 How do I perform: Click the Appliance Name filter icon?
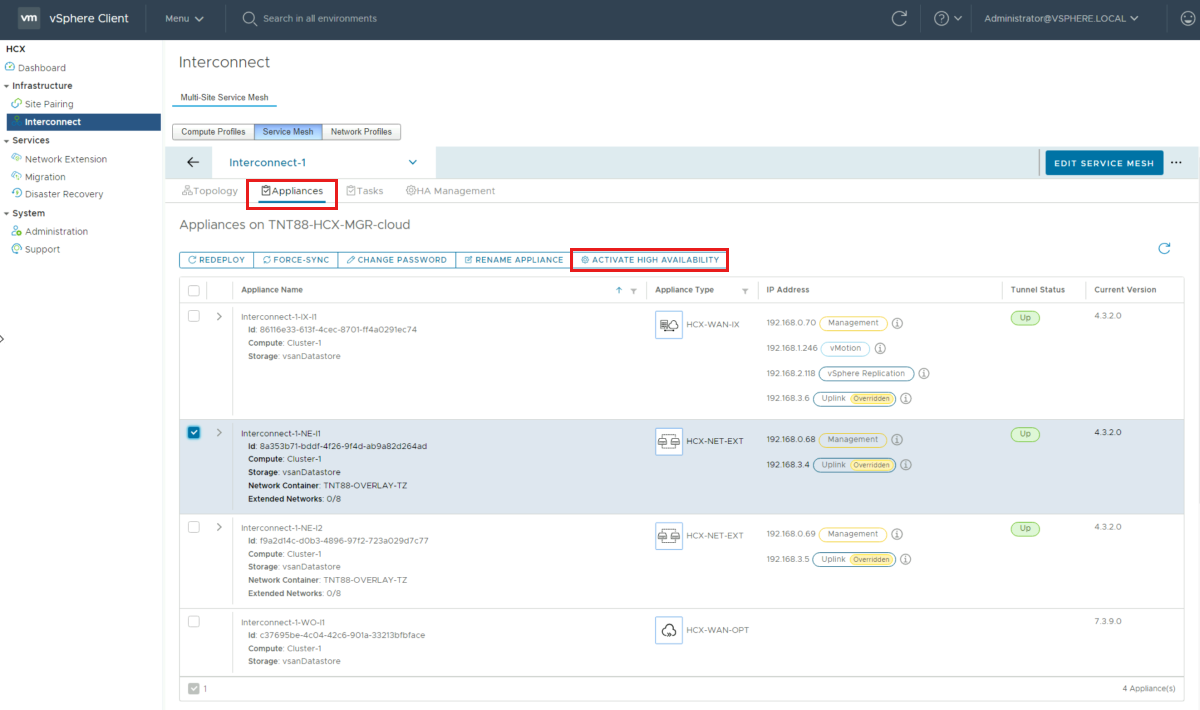click(633, 291)
